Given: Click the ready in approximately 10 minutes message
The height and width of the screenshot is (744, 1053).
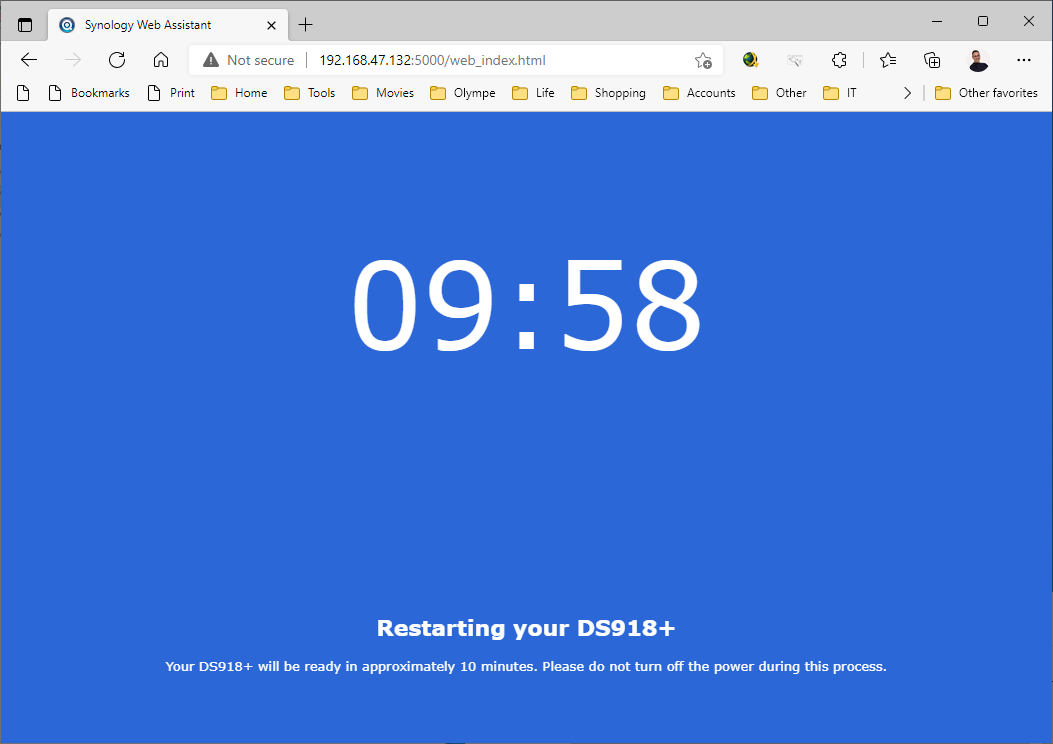Looking at the screenshot, I should pos(526,667).
